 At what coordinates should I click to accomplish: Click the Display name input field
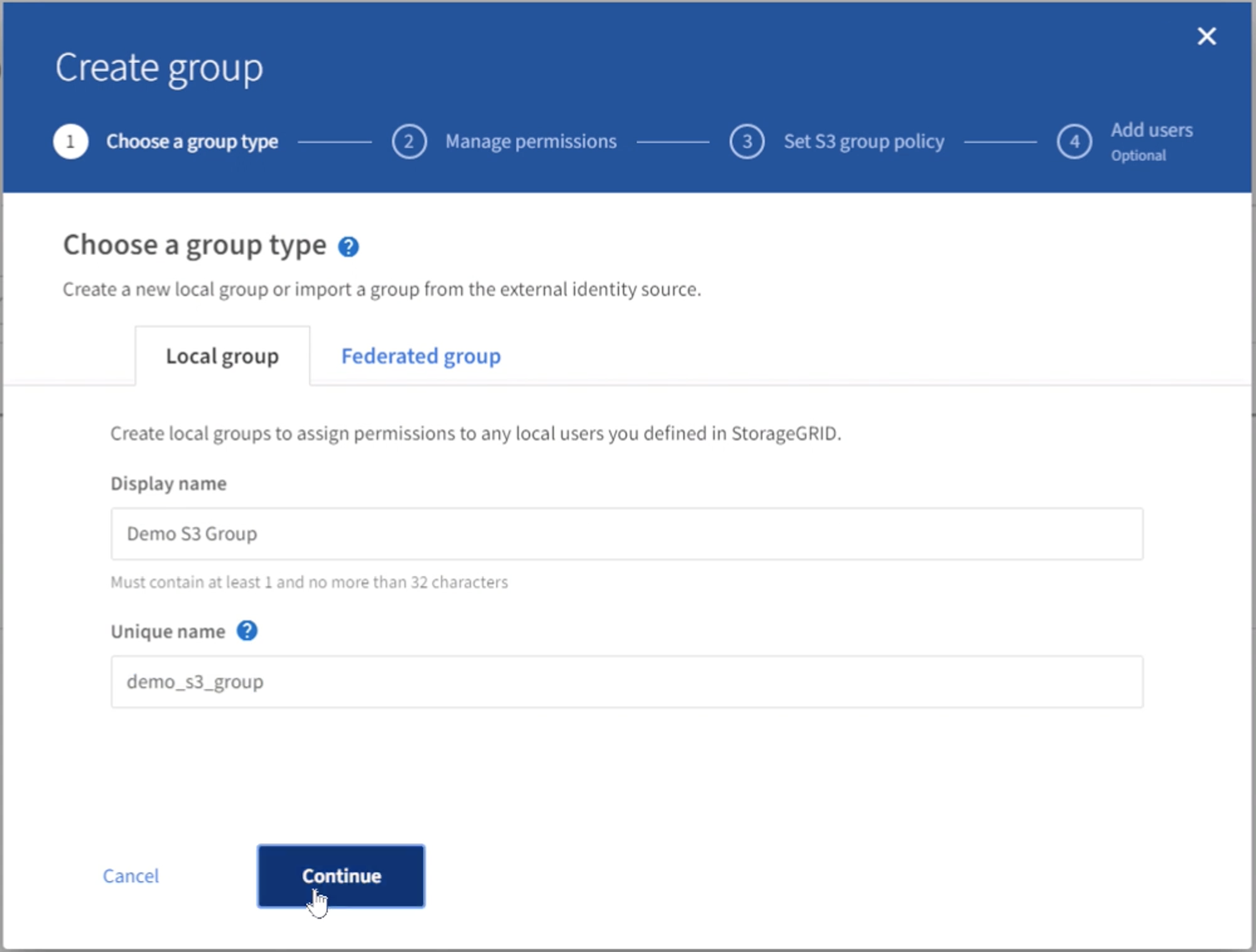point(627,533)
